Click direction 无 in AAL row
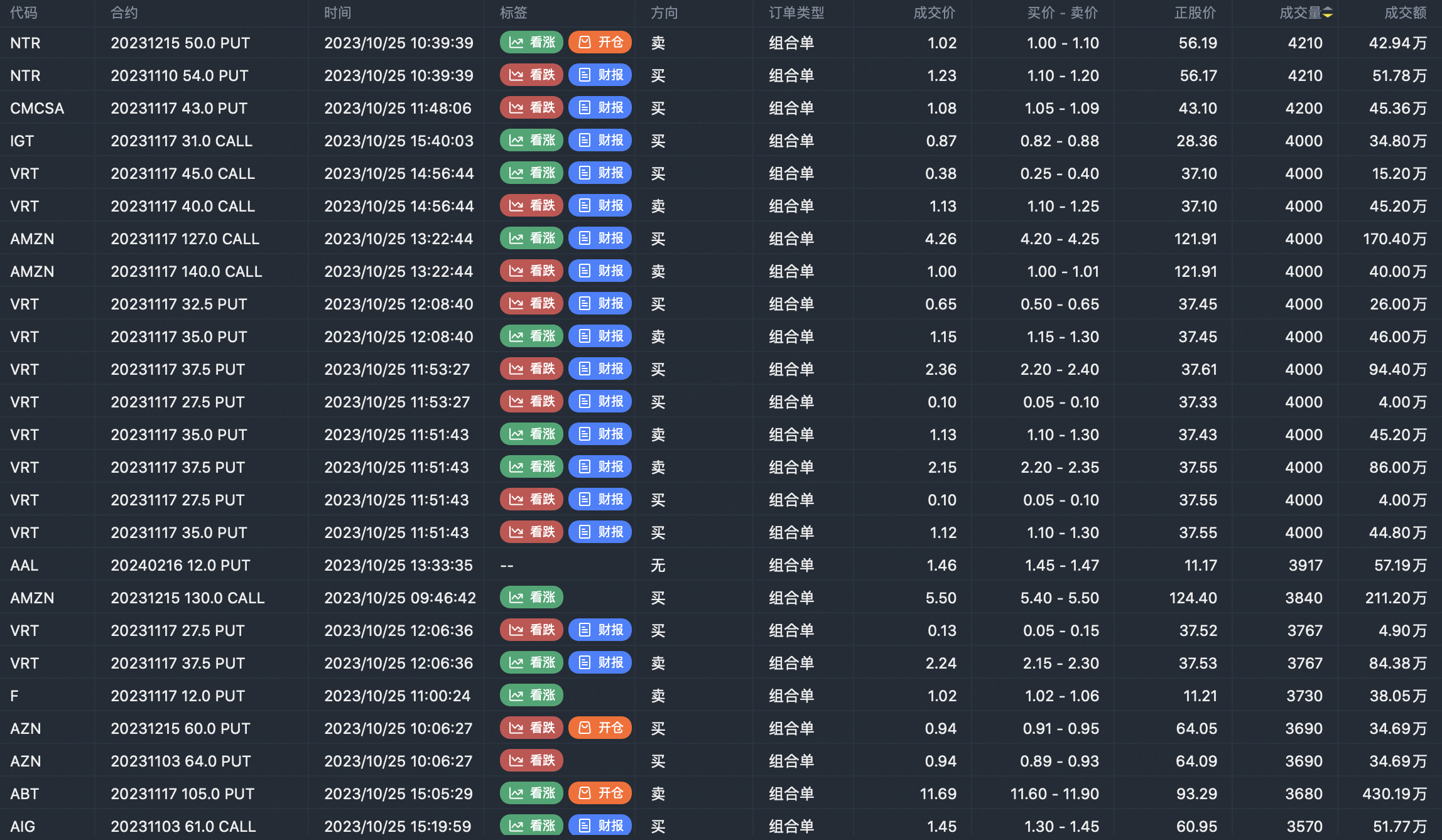The height and width of the screenshot is (840, 1442). tap(658, 565)
